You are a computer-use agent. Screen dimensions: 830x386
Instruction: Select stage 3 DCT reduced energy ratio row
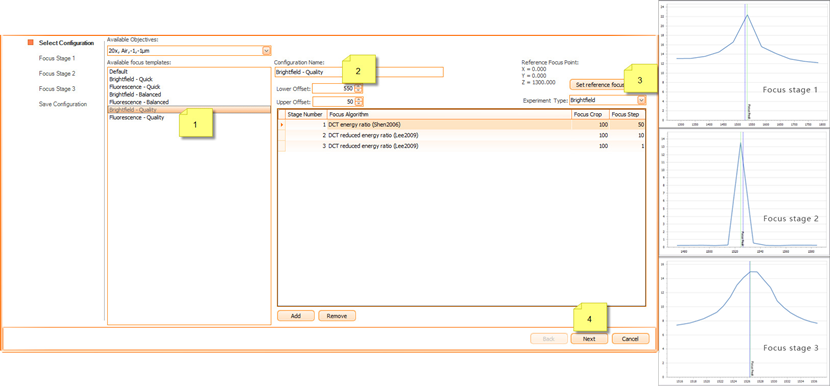(x=462, y=146)
